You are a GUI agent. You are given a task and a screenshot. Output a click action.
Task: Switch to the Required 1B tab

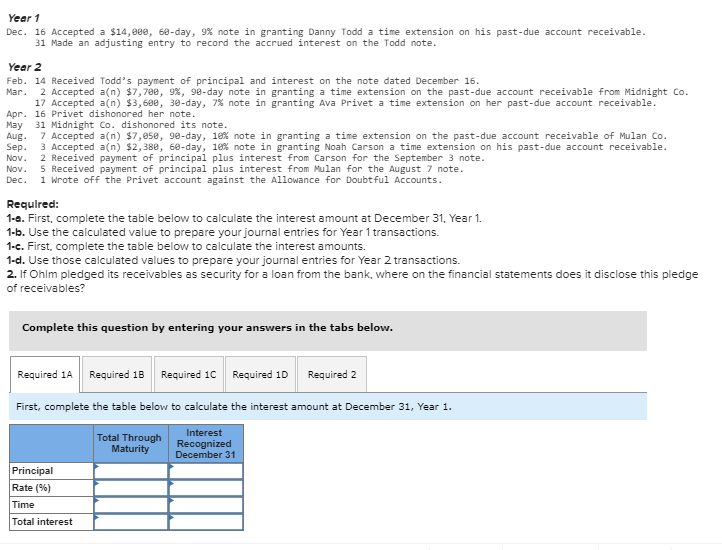pyautogui.click(x=117, y=374)
